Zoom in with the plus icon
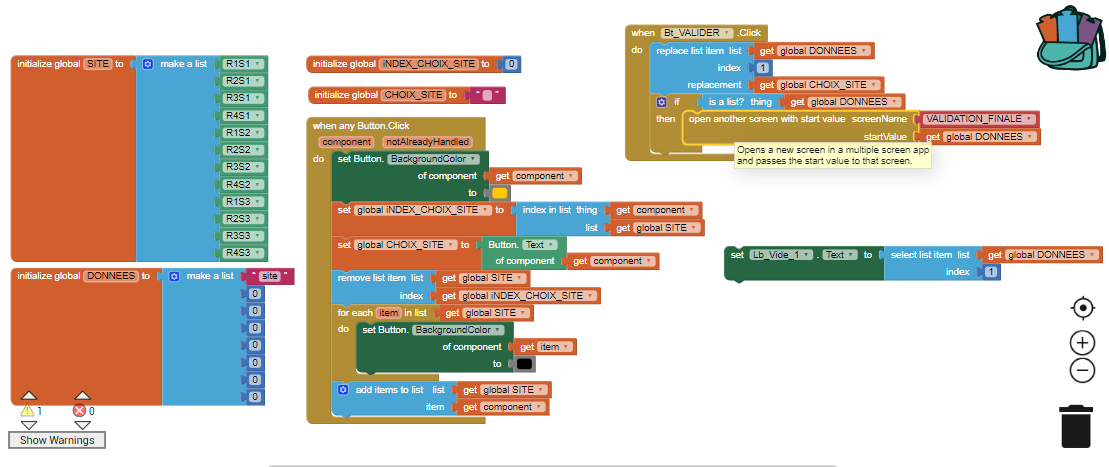The height and width of the screenshot is (467, 1109). click(1082, 343)
